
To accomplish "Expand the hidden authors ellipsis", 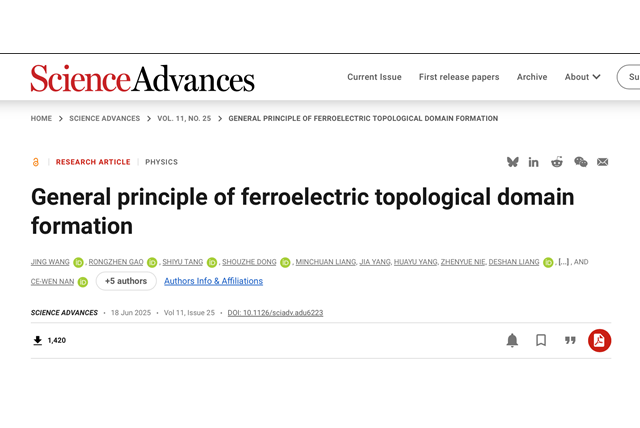I will point(564,262).
